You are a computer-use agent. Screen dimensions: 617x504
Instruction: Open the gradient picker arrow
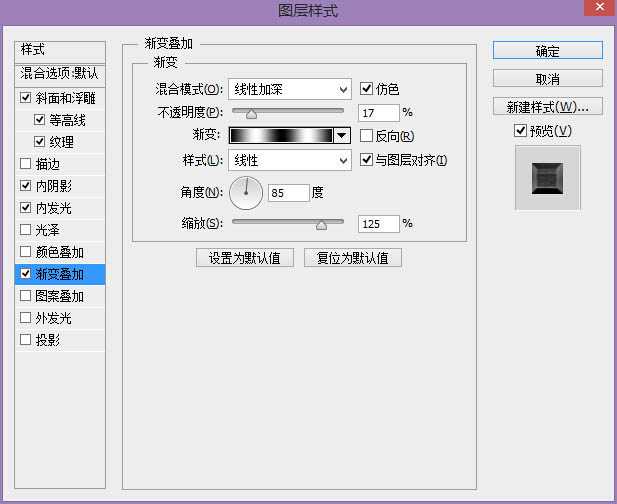342,136
